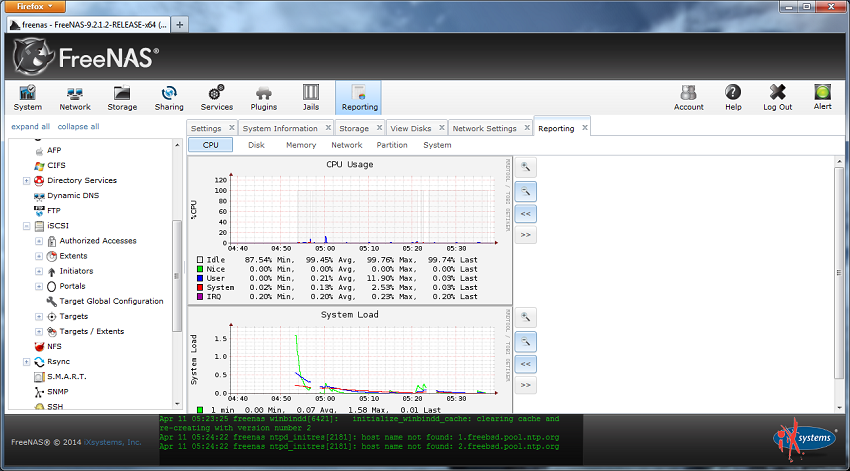
Task: Open the Services toolbar icon
Action: [x=216, y=98]
